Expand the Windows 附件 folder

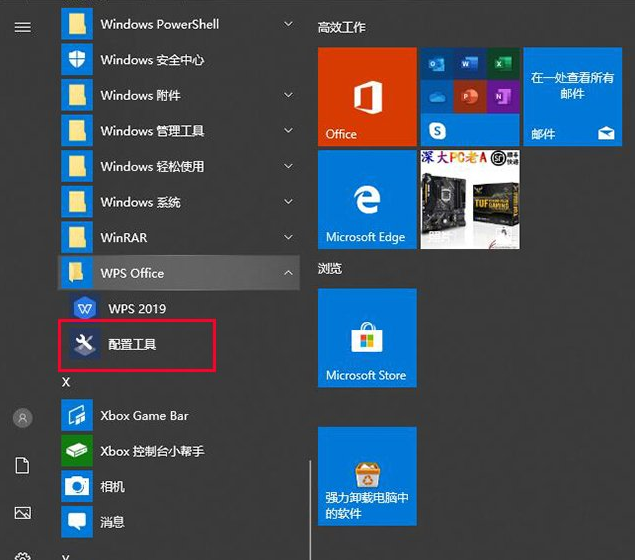pyautogui.click(x=180, y=95)
